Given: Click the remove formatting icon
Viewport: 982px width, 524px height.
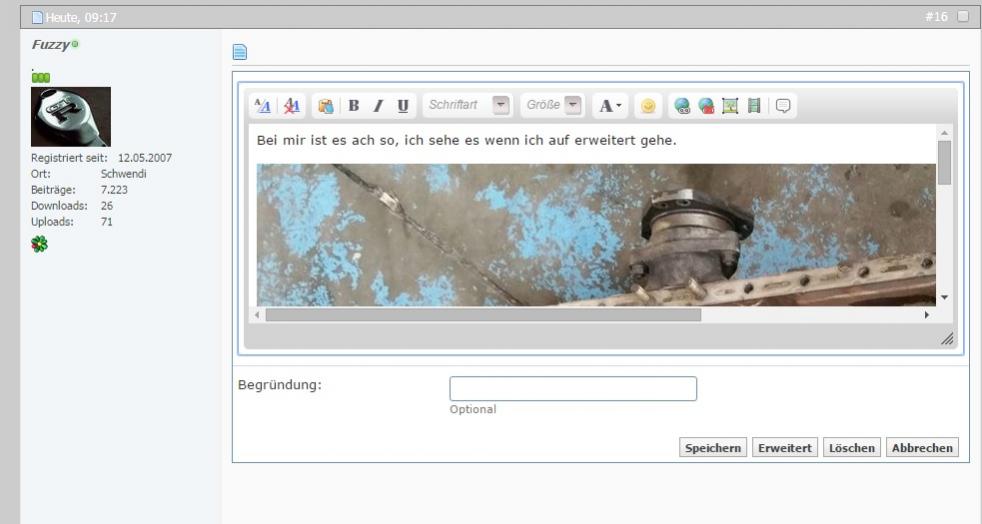Looking at the screenshot, I should point(291,105).
